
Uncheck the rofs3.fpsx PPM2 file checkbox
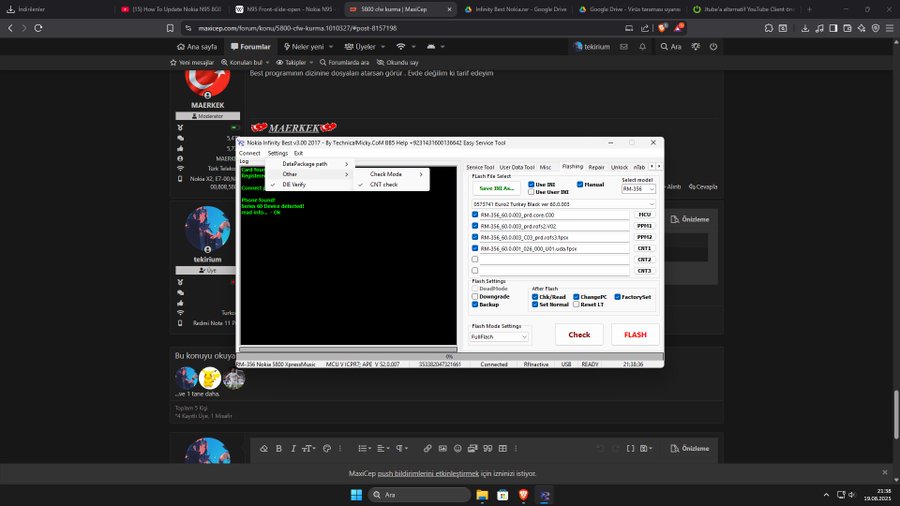pos(475,237)
